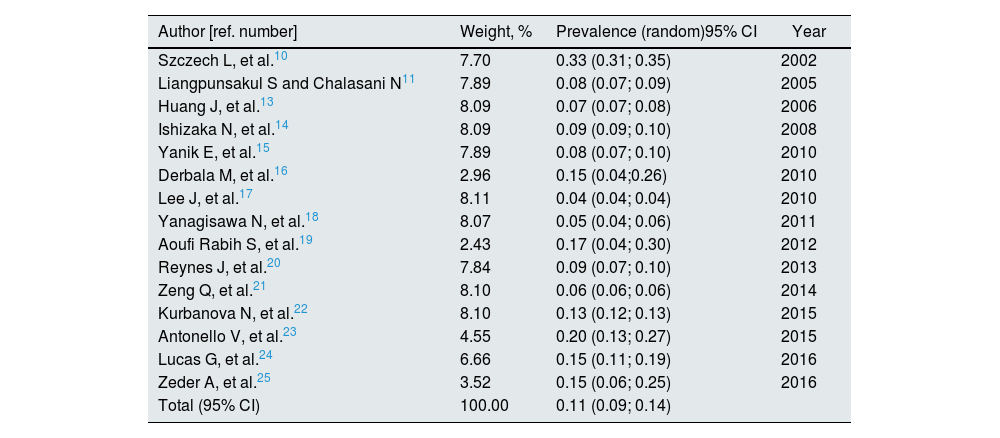Select the Year column header

(808, 31)
